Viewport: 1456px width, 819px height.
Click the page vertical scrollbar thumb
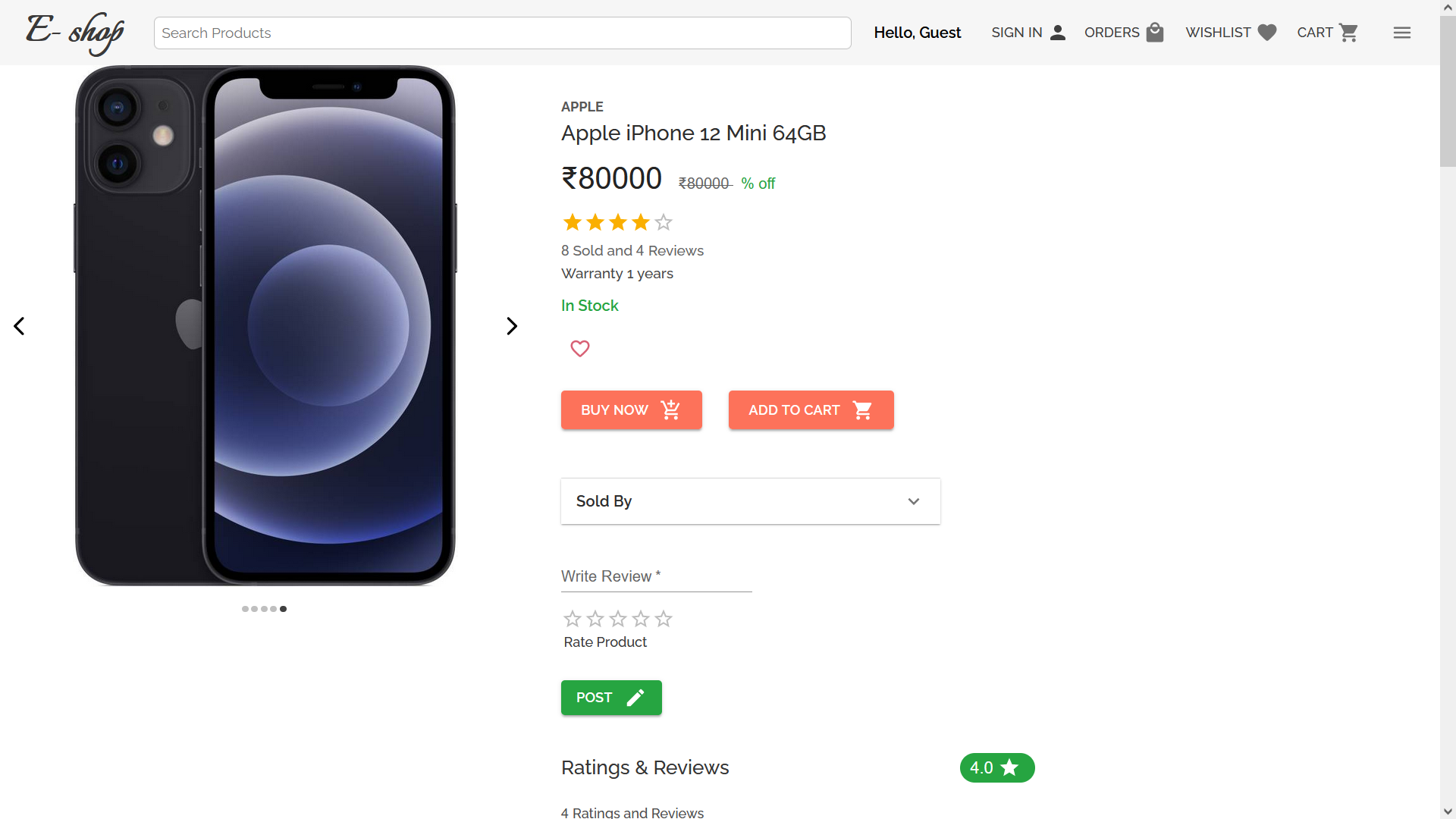coord(1448,91)
